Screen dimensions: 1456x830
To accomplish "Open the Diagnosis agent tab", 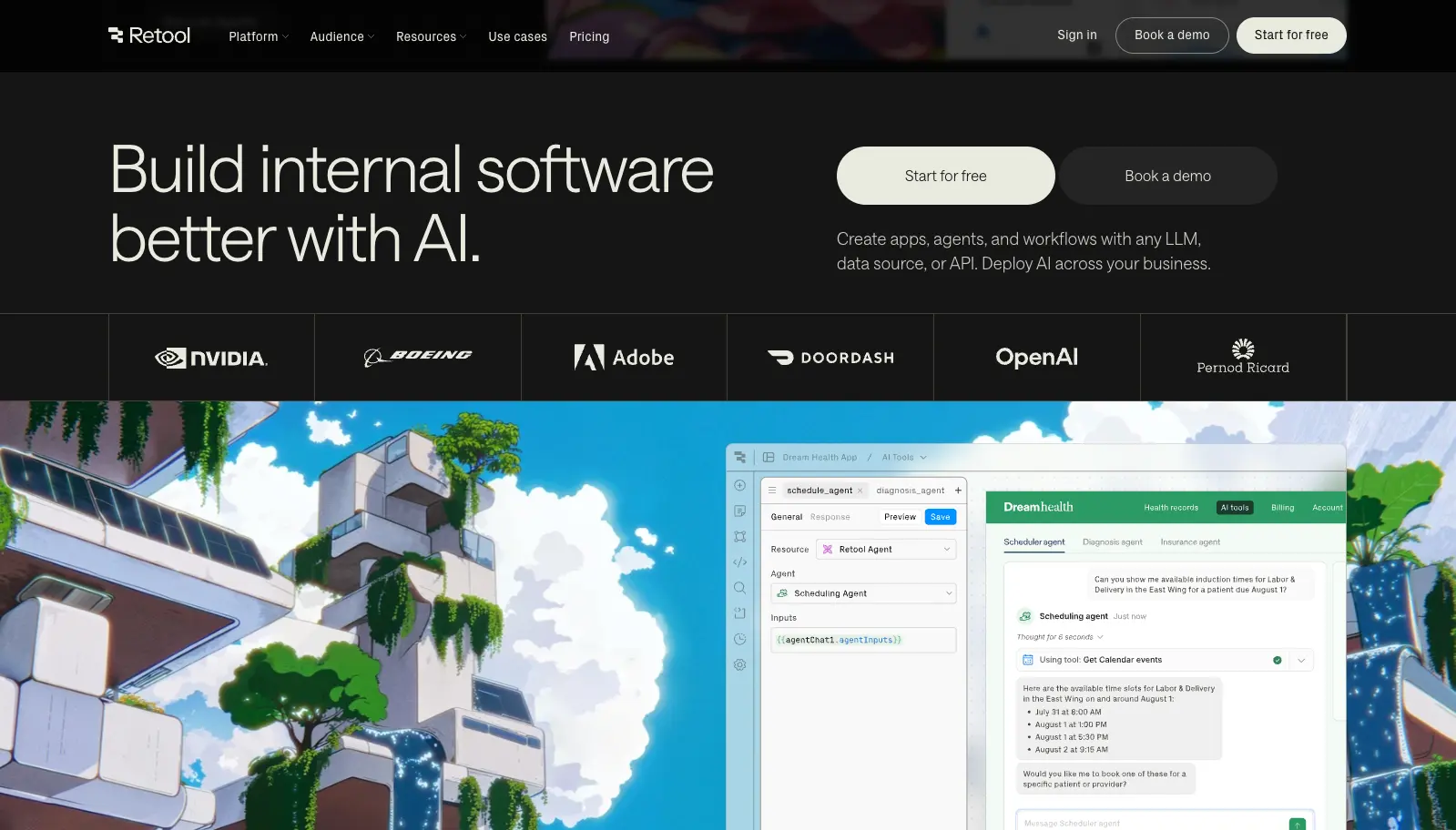I will [x=1112, y=542].
